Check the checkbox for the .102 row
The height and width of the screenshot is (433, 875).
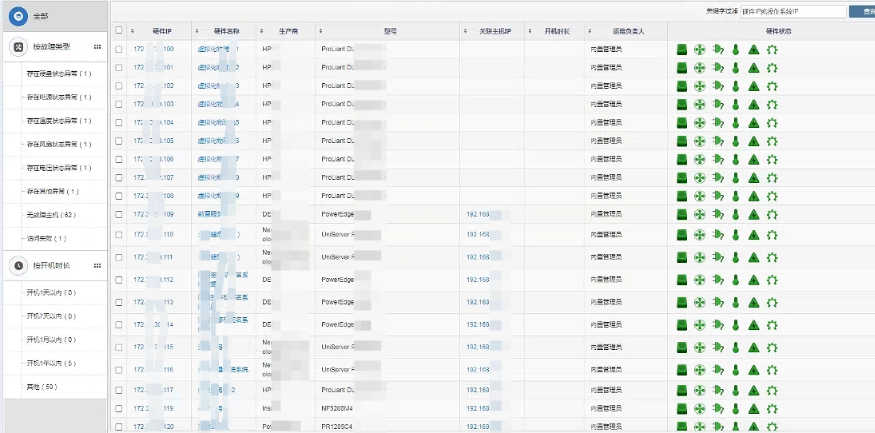click(118, 86)
